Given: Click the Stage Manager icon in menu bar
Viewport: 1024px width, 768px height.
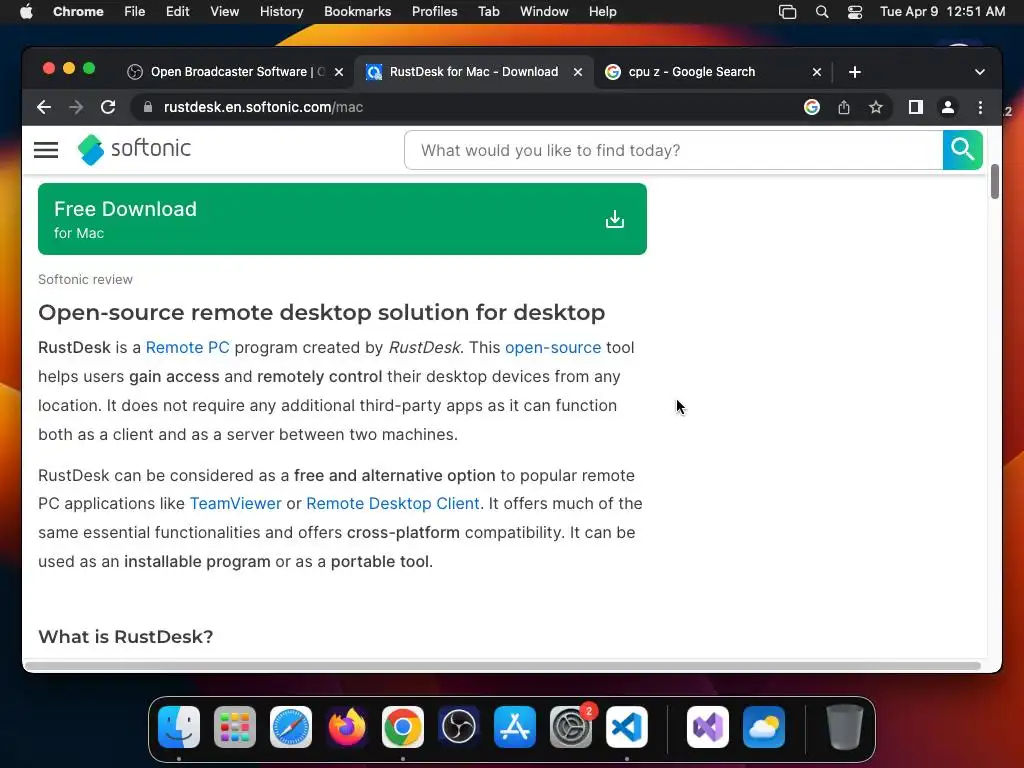Looking at the screenshot, I should 788,12.
